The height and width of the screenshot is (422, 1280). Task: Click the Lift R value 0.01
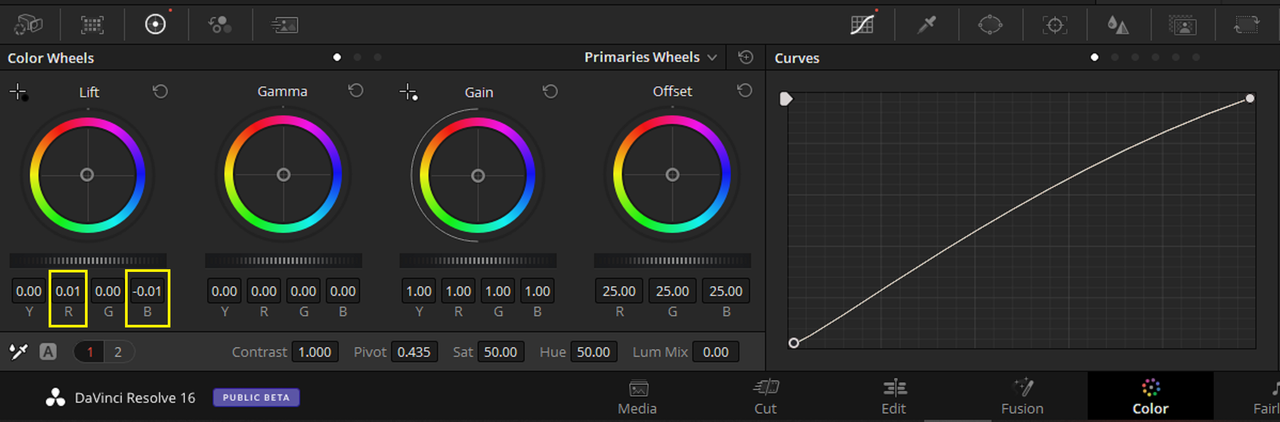pyautogui.click(x=68, y=291)
